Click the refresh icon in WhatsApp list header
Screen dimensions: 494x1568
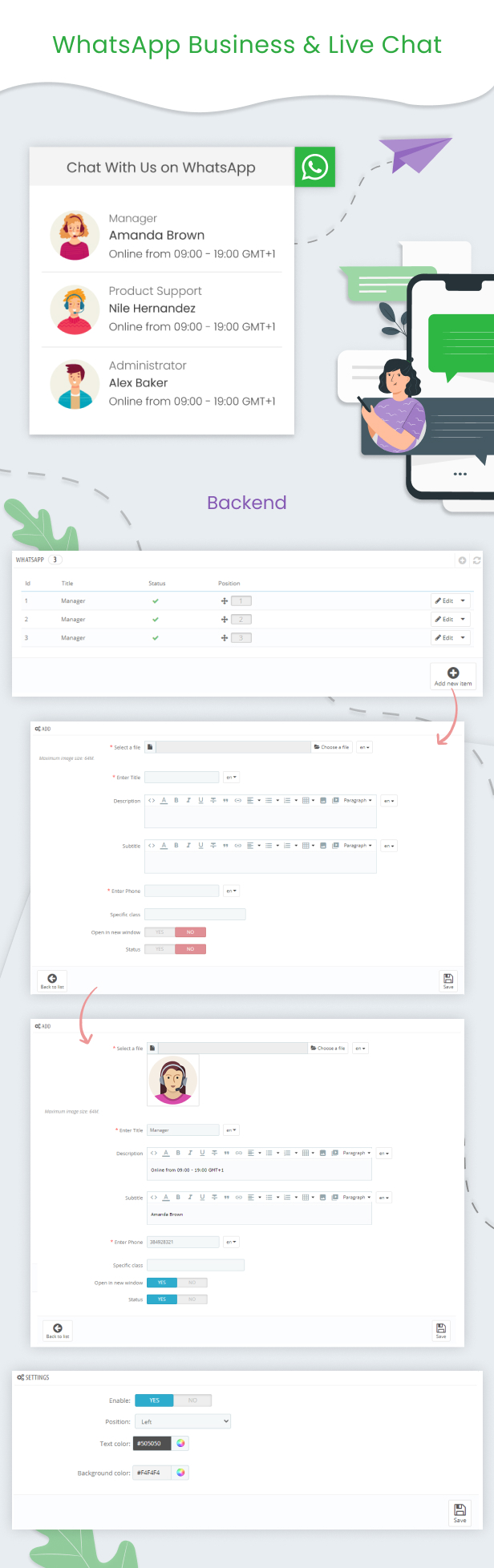(x=476, y=560)
